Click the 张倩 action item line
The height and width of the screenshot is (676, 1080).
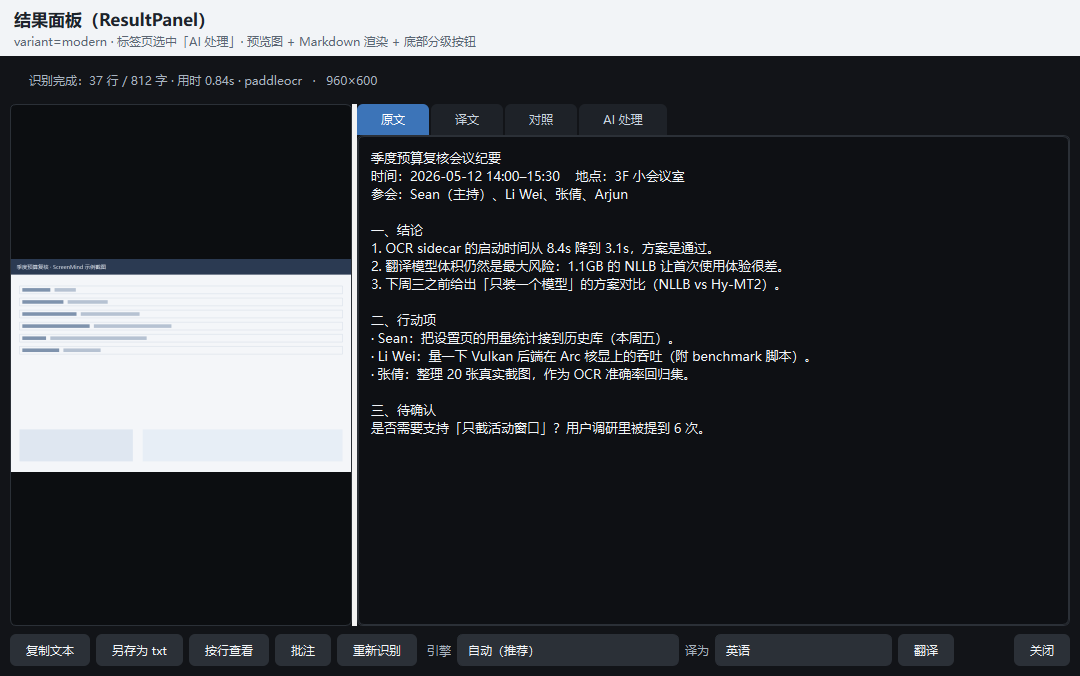531,374
